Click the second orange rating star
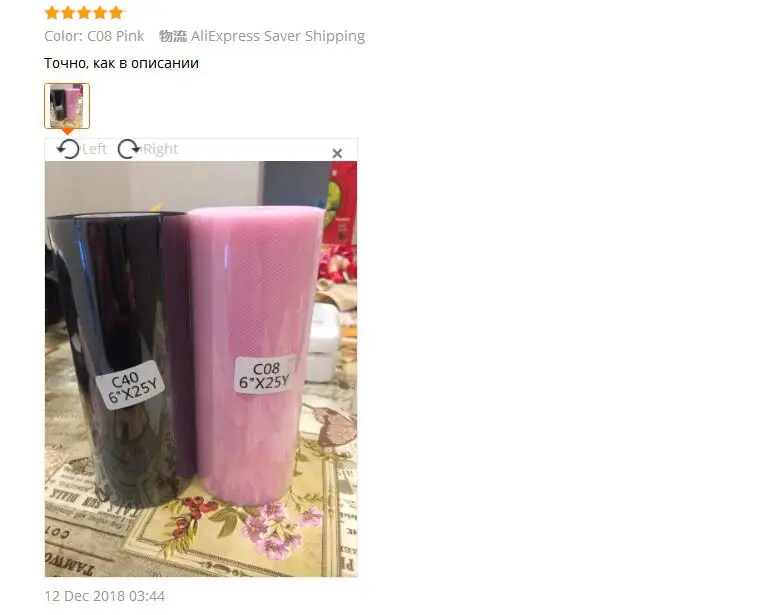 pos(68,13)
